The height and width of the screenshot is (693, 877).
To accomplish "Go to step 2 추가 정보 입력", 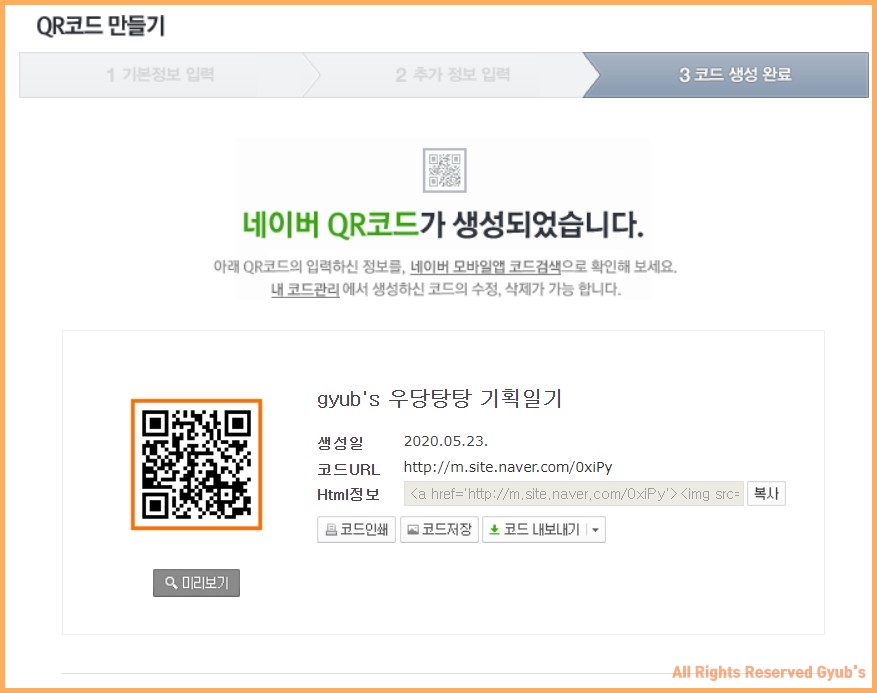I will click(x=452, y=75).
